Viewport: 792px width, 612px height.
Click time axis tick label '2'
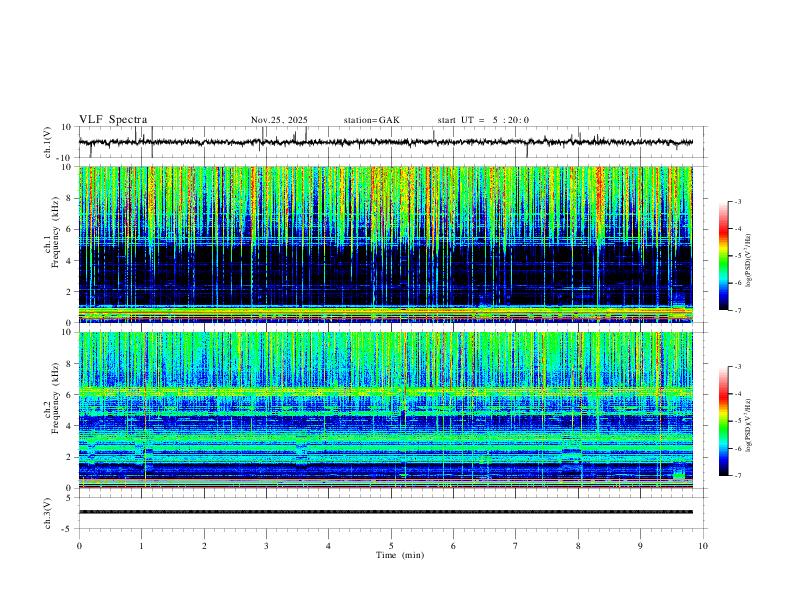(204, 546)
